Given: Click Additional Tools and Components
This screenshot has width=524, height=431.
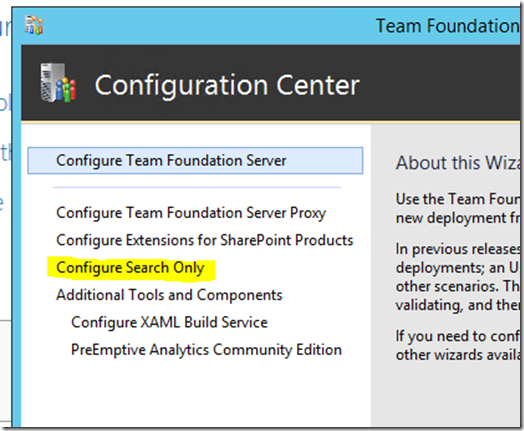Looking at the screenshot, I should pyautogui.click(x=169, y=295).
